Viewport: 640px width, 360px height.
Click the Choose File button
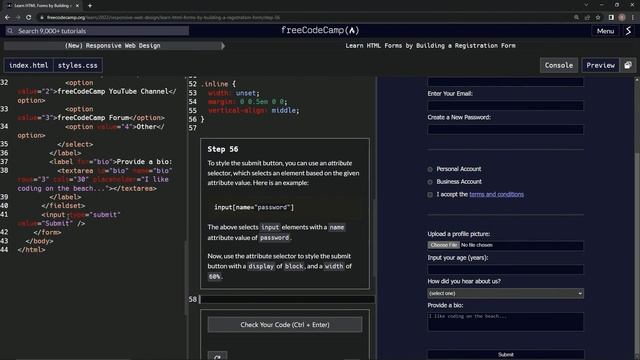[x=444, y=245]
